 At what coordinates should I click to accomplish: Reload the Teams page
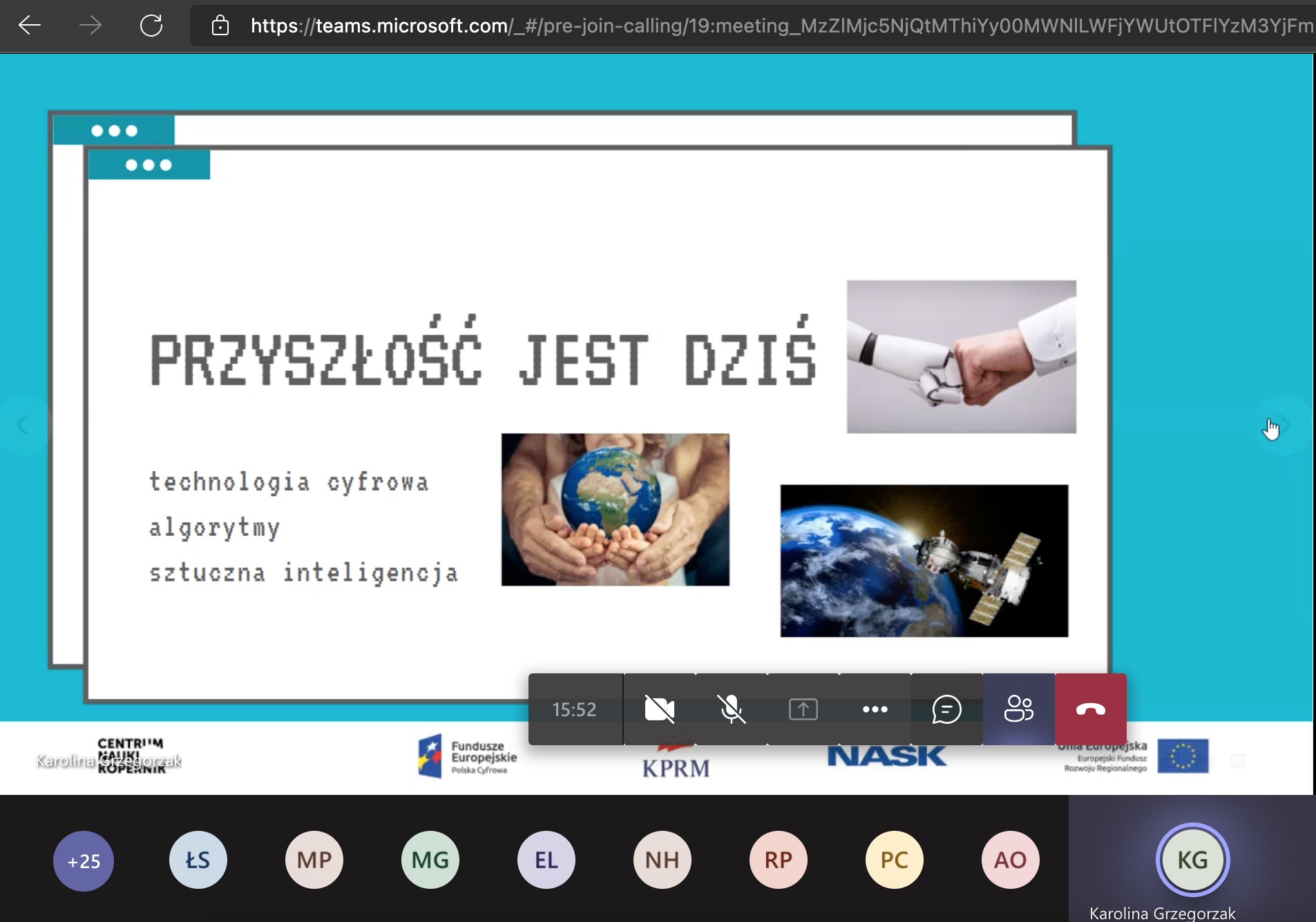(x=151, y=26)
